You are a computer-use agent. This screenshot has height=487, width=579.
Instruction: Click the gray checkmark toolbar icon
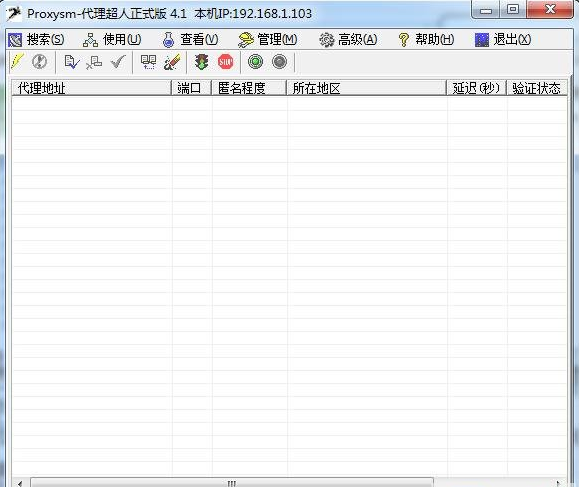click(x=118, y=62)
